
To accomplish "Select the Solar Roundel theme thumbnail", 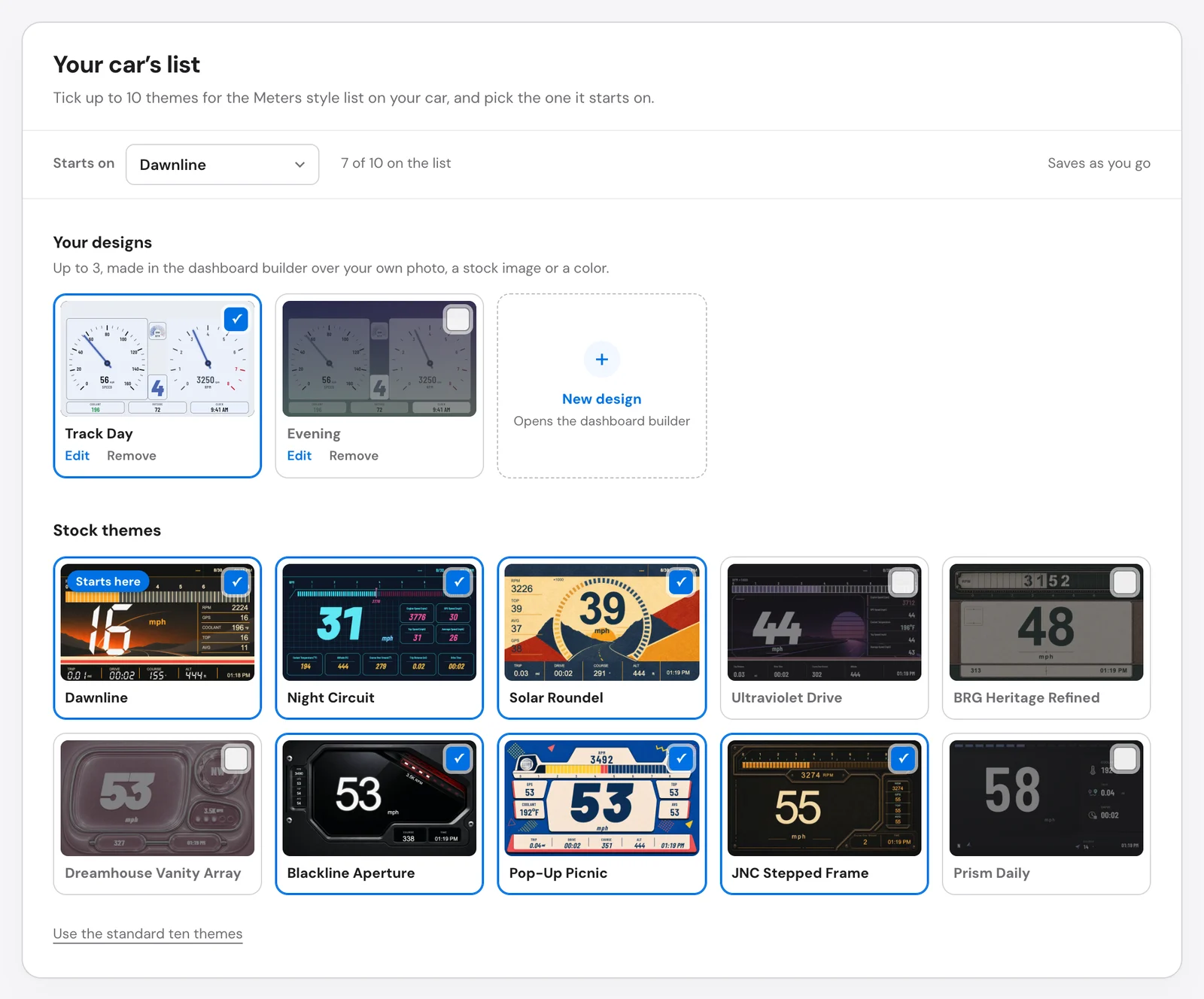I will pos(601,622).
